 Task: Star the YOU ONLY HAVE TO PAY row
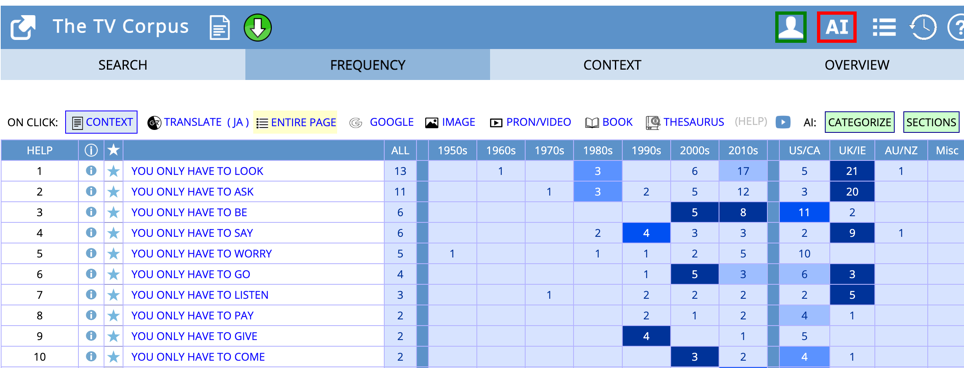tap(113, 315)
